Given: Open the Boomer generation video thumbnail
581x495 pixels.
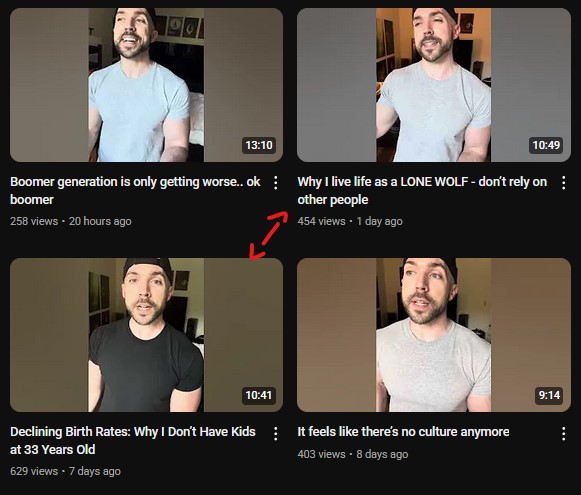Looking at the screenshot, I should coord(146,85).
